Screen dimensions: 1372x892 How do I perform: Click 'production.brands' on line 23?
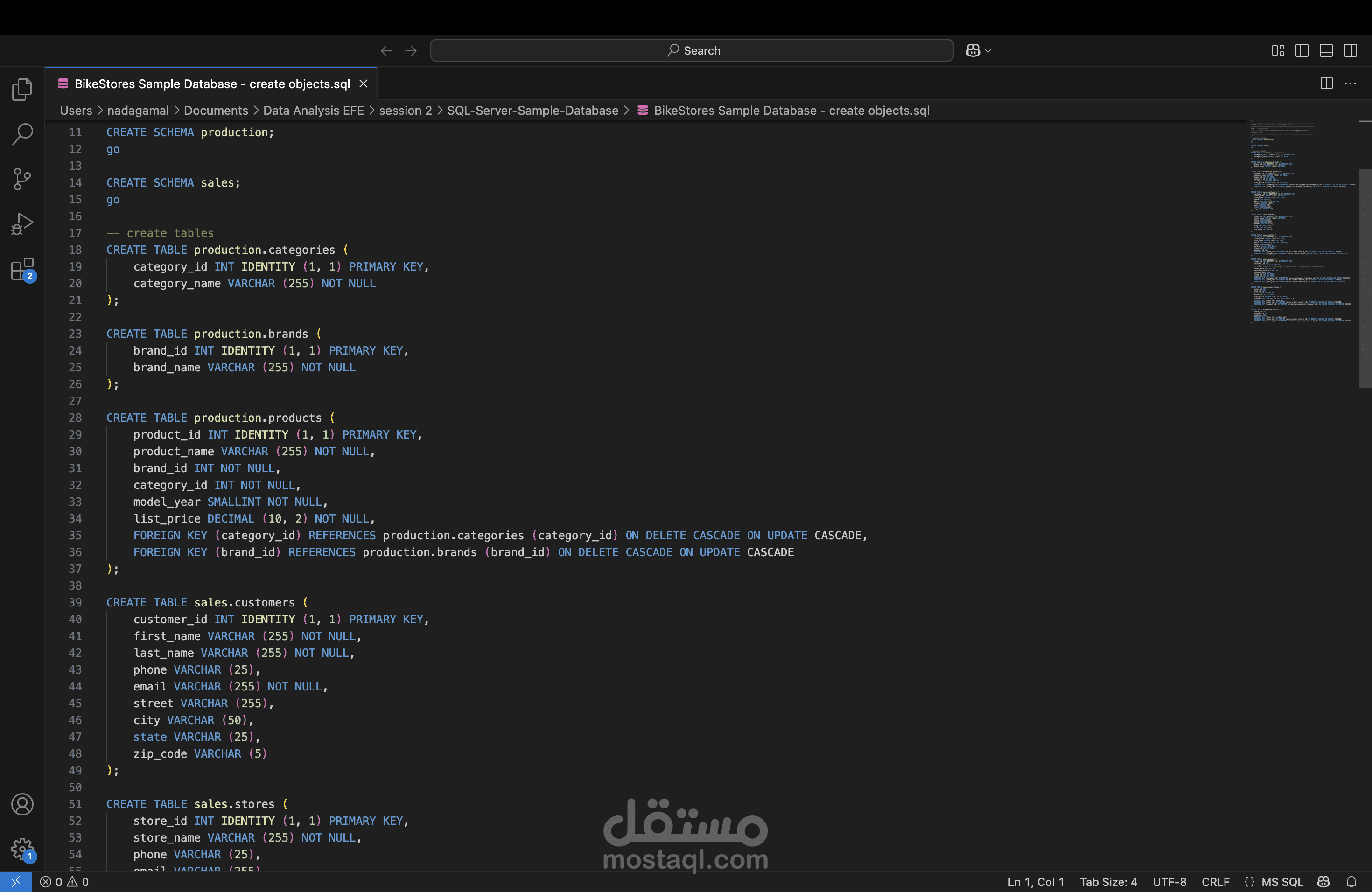[251, 334]
